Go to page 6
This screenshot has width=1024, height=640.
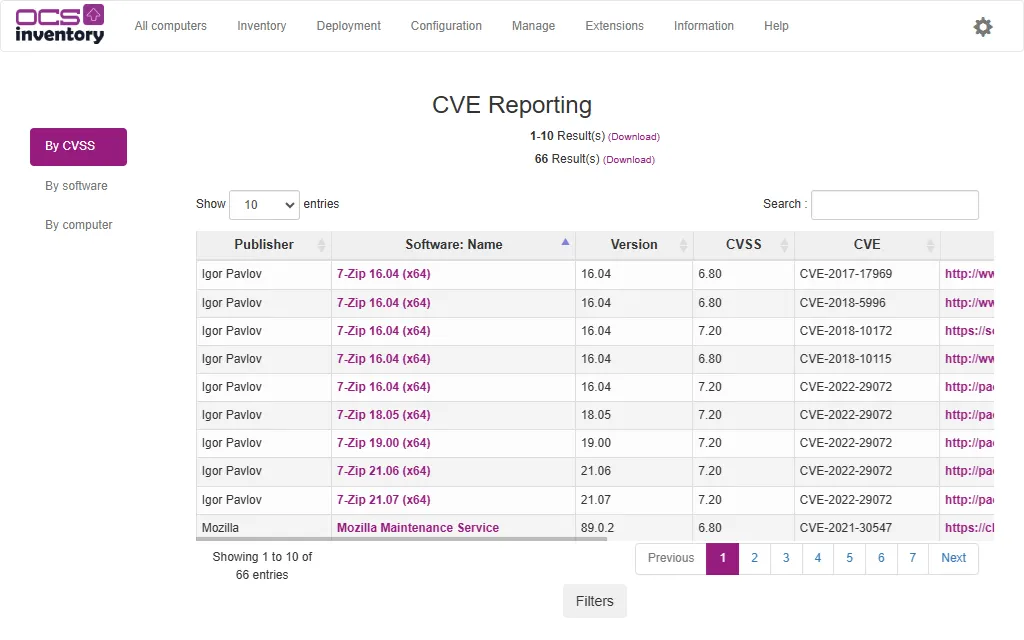tap(881, 558)
